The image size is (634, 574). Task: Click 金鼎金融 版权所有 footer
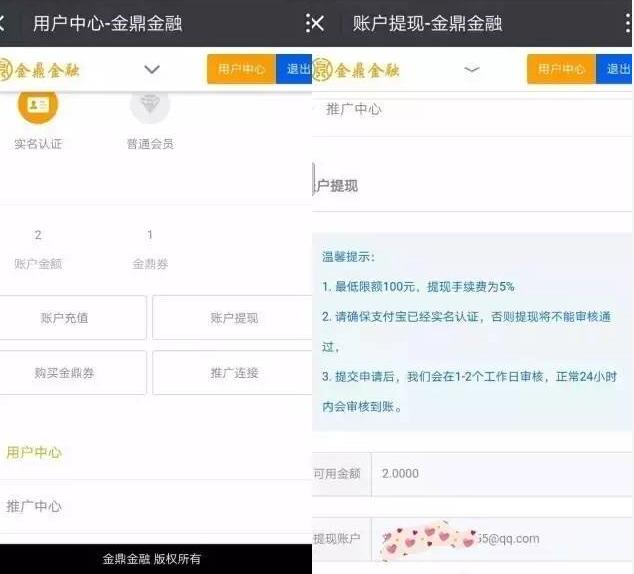[x=152, y=559]
